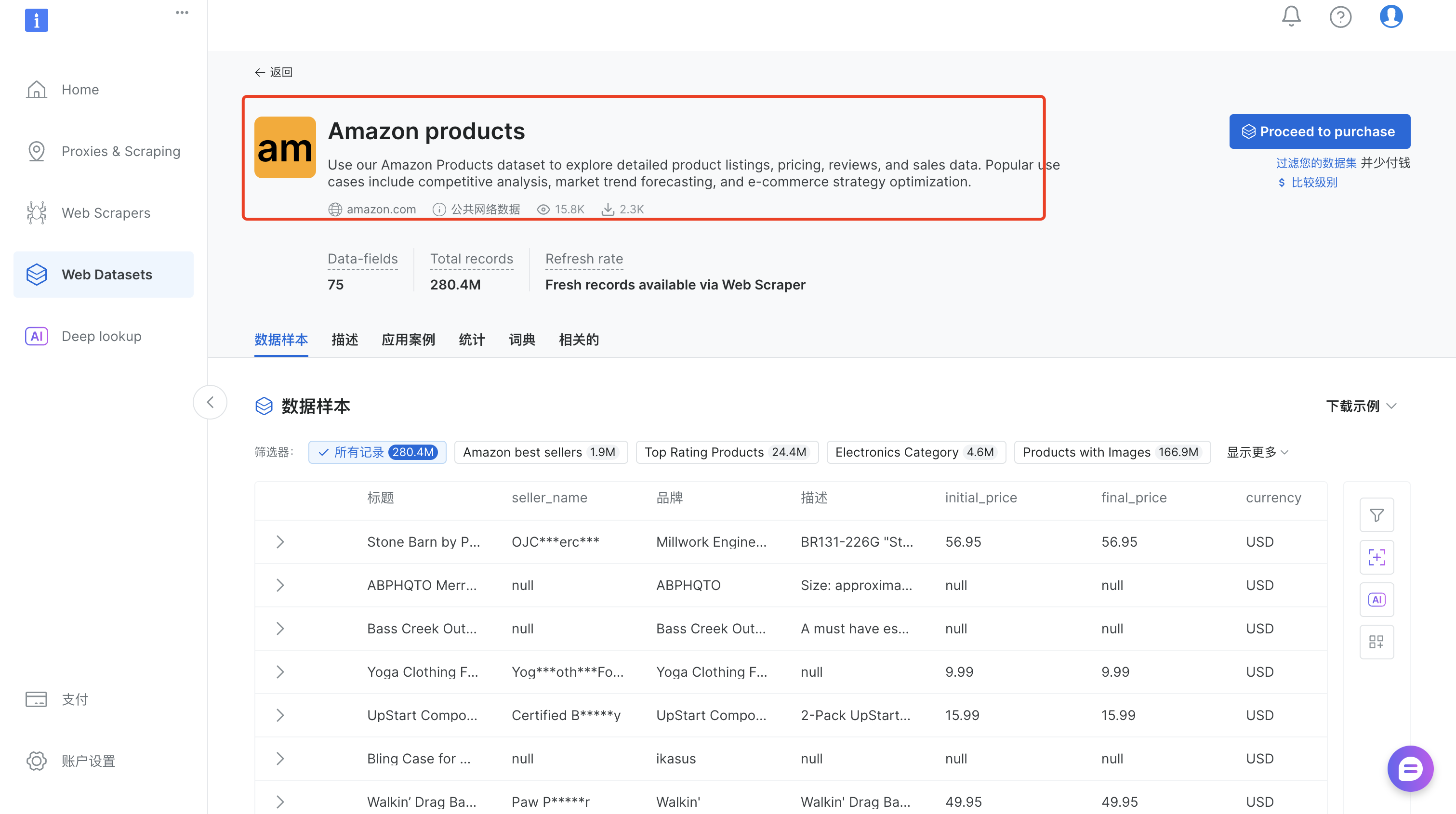Click the focus/expand selection icon
The image size is (1456, 814).
[1377, 557]
